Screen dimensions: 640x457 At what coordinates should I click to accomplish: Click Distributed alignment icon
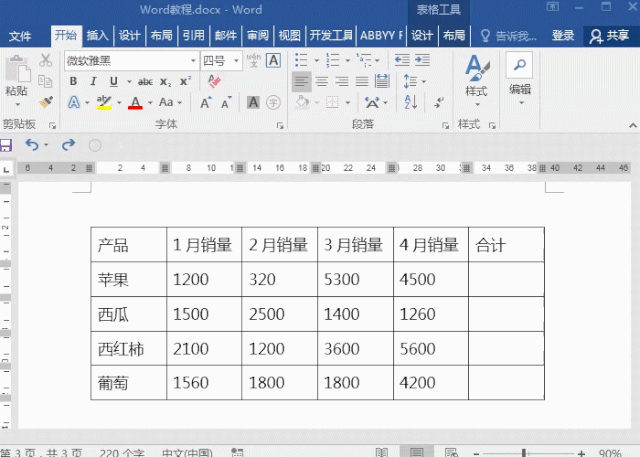(x=382, y=82)
